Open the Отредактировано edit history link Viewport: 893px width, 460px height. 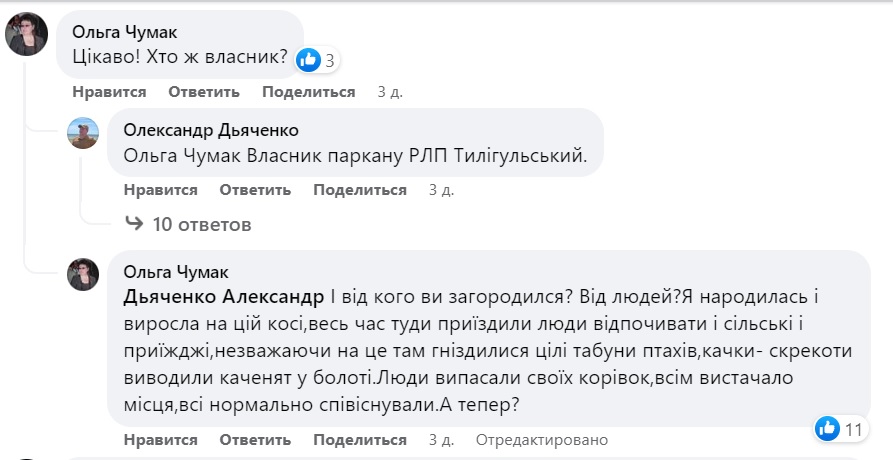(x=541, y=440)
